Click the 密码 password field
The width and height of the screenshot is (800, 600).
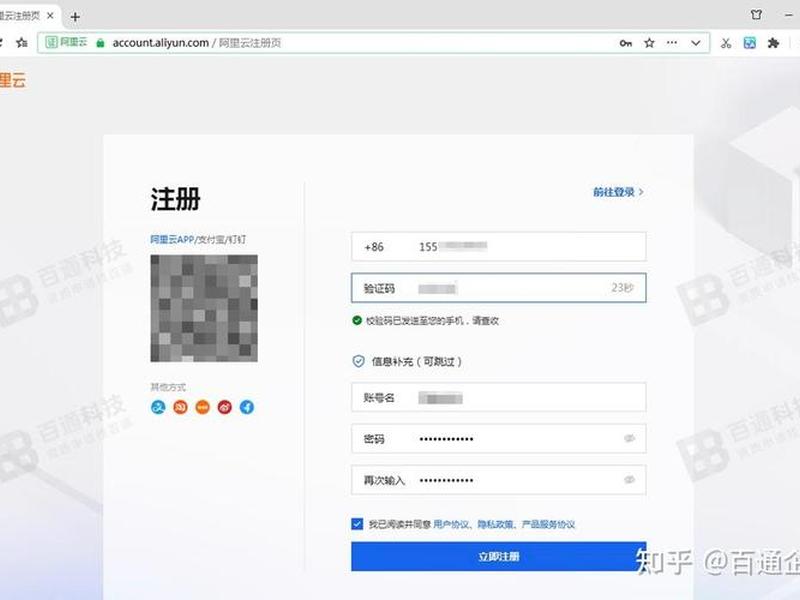[498, 439]
